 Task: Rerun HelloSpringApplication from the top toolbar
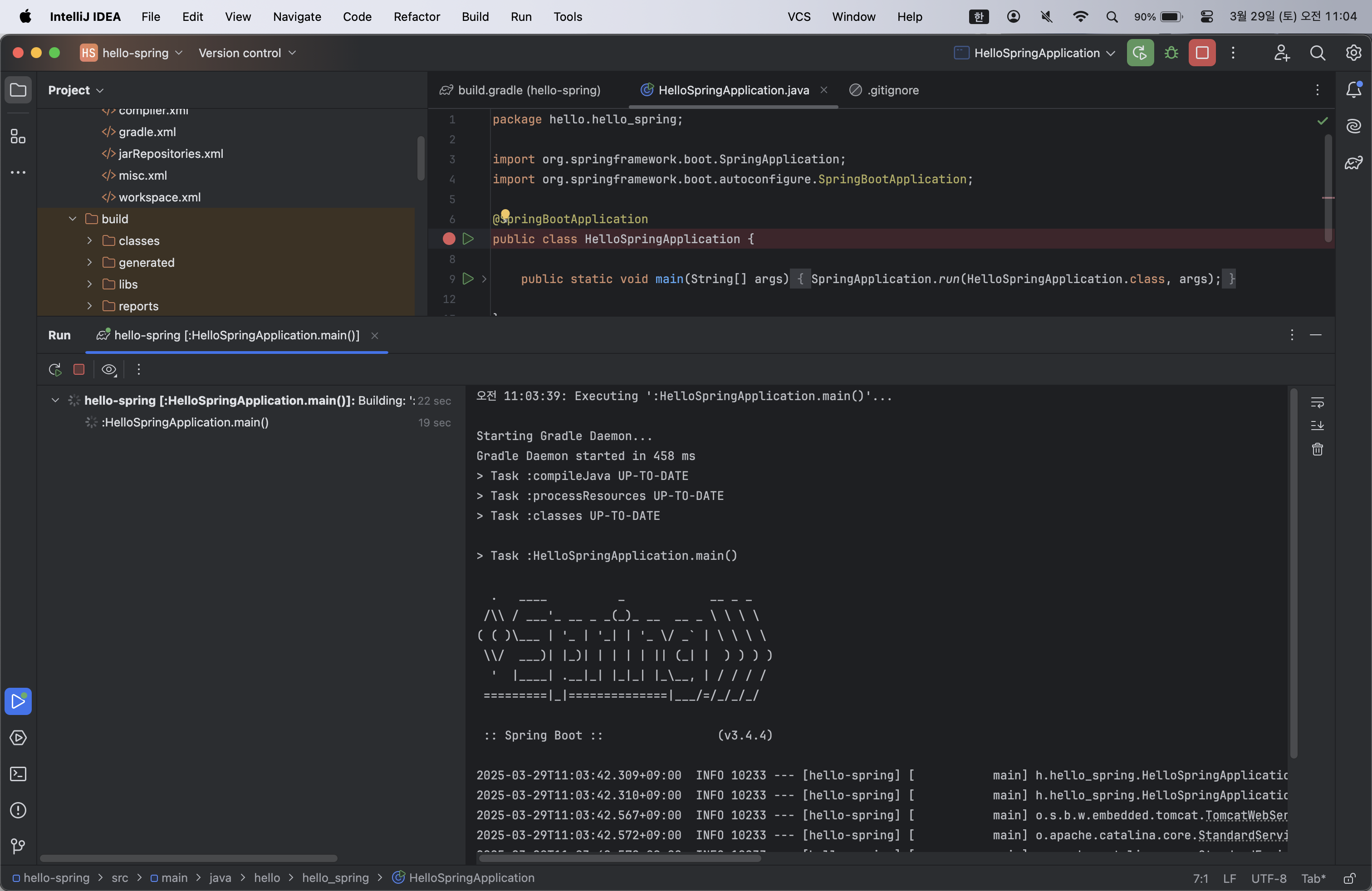point(1140,53)
